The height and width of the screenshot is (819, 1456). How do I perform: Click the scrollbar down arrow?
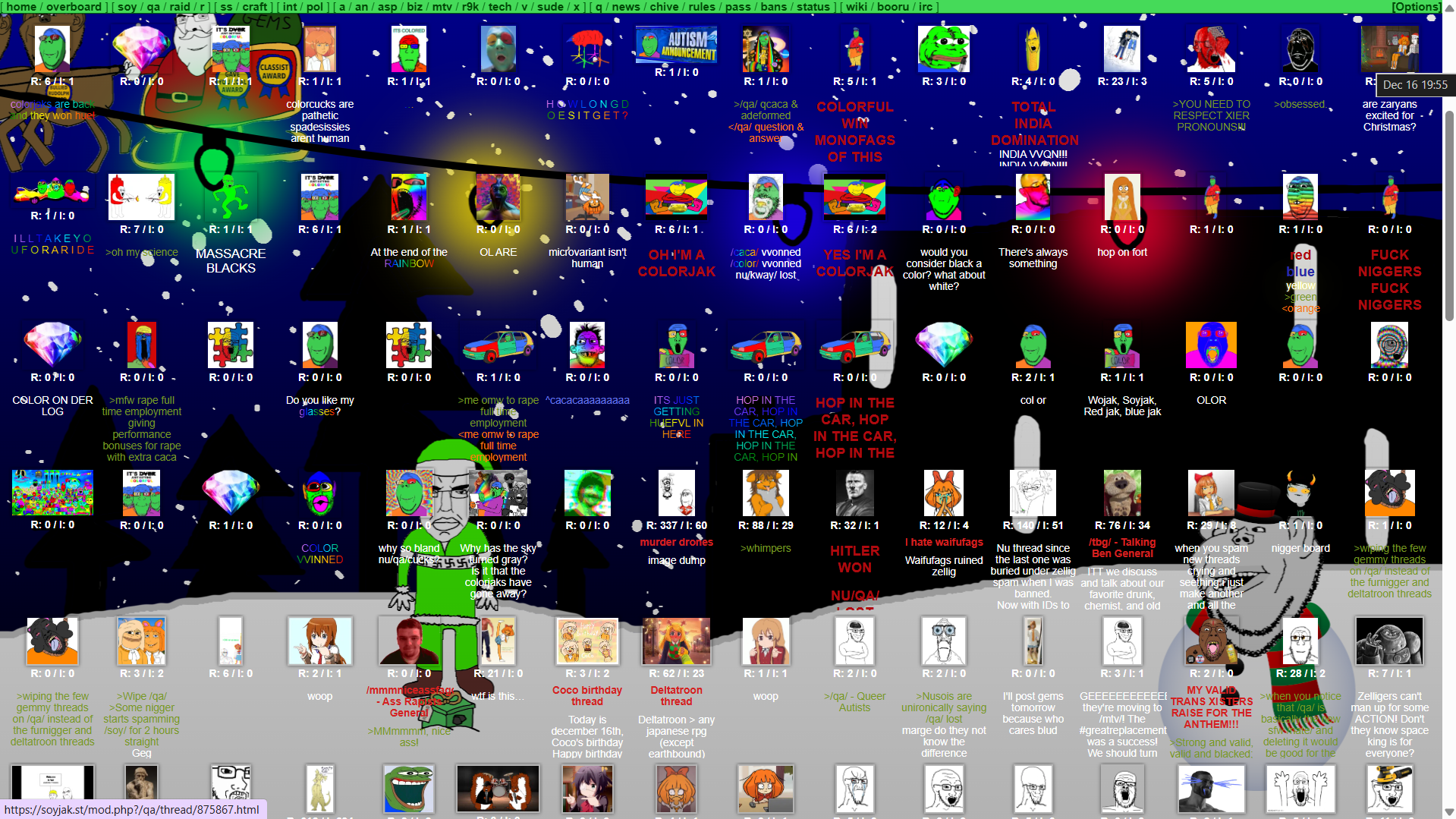tap(1448, 812)
